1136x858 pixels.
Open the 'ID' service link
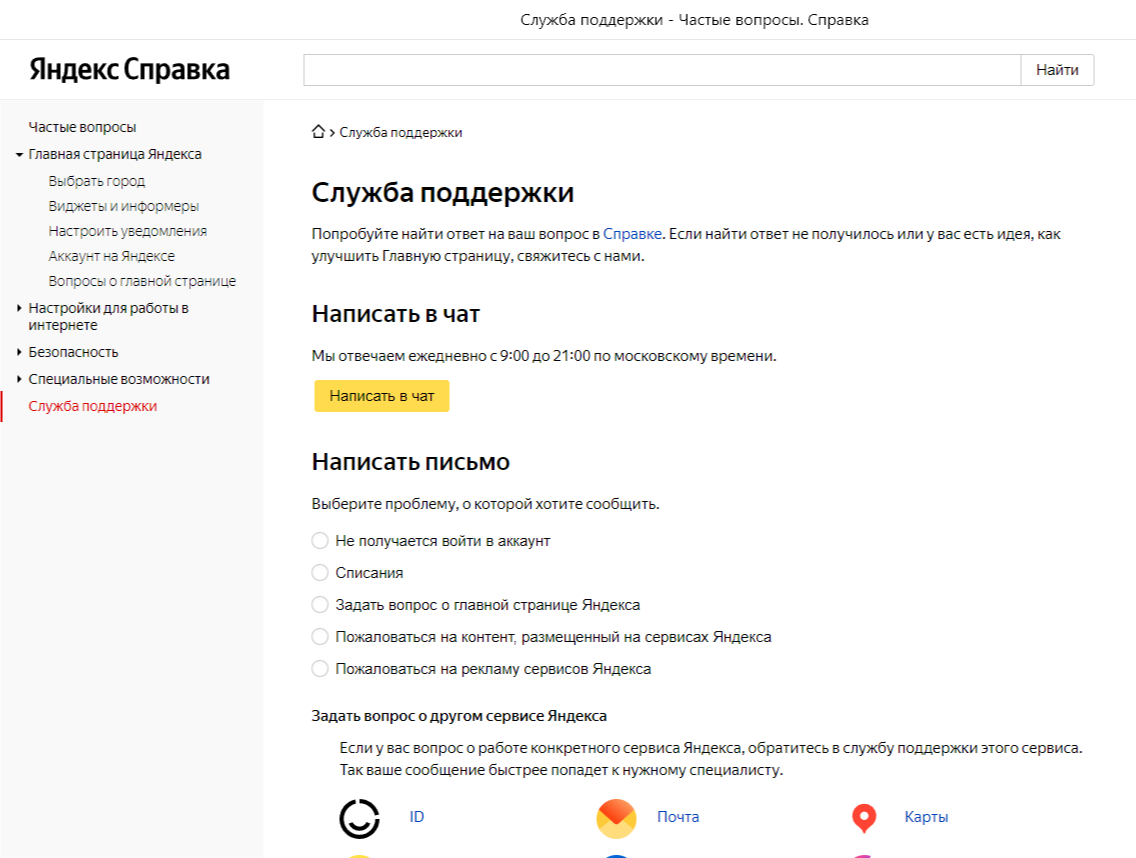[x=417, y=817]
